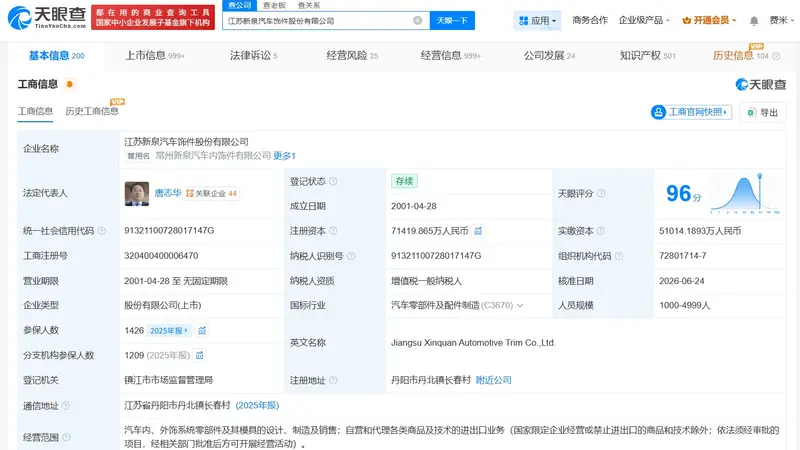Click help icon beside 经营范围
800x450 pixels.
pyautogui.click(x=66, y=437)
